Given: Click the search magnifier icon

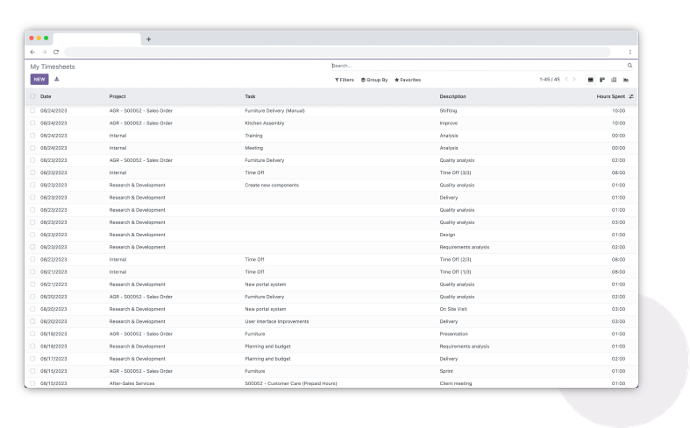Looking at the screenshot, I should click(x=630, y=66).
